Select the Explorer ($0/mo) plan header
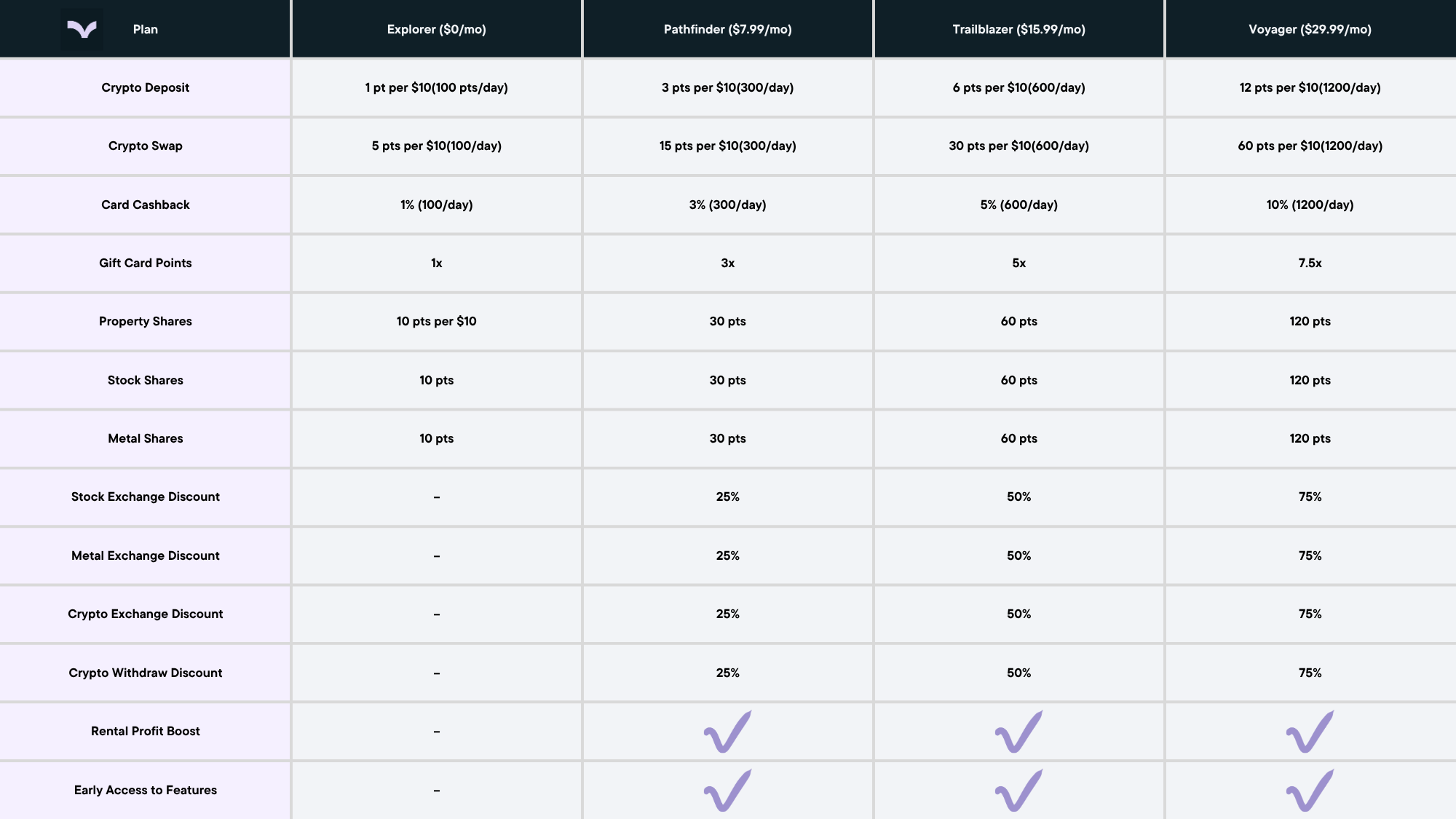 pos(436,29)
